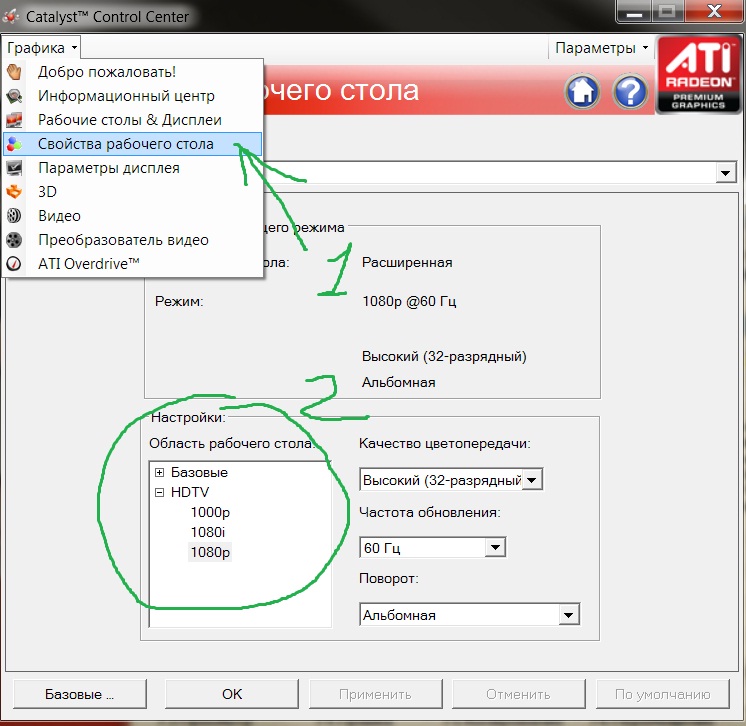746x726 pixels.
Task: Open the Параметры dropdown menu
Action: 601,48
